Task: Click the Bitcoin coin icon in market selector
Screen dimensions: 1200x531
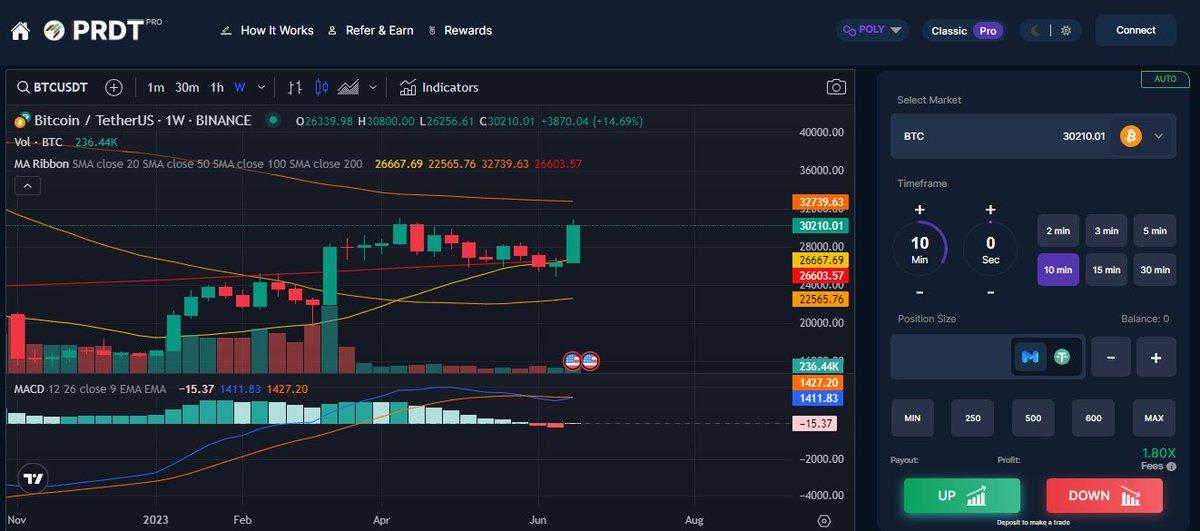Action: pos(1131,136)
